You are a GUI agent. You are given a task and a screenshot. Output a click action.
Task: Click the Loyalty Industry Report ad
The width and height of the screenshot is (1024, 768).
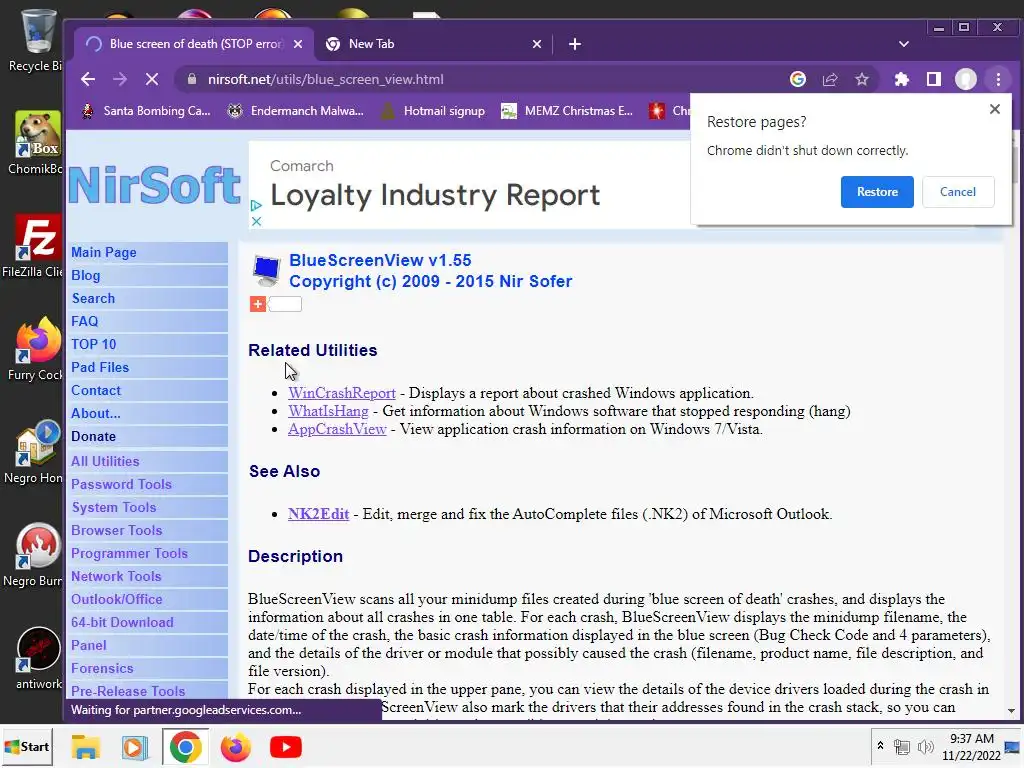point(435,195)
